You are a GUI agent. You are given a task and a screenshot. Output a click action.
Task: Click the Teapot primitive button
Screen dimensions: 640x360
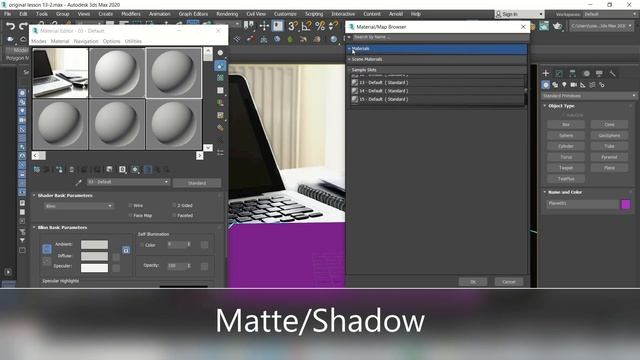(566, 168)
